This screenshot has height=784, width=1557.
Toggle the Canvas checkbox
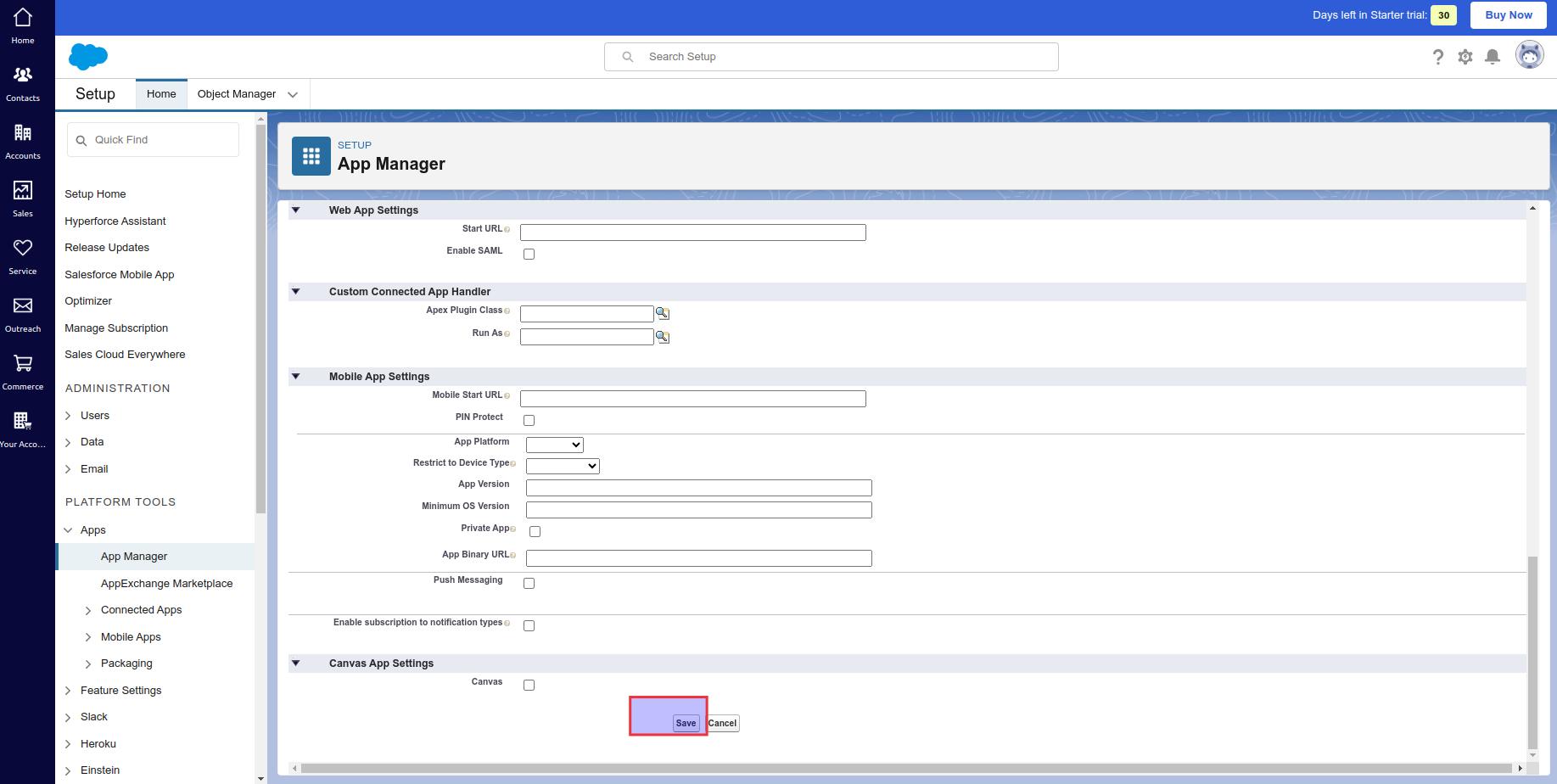point(529,685)
